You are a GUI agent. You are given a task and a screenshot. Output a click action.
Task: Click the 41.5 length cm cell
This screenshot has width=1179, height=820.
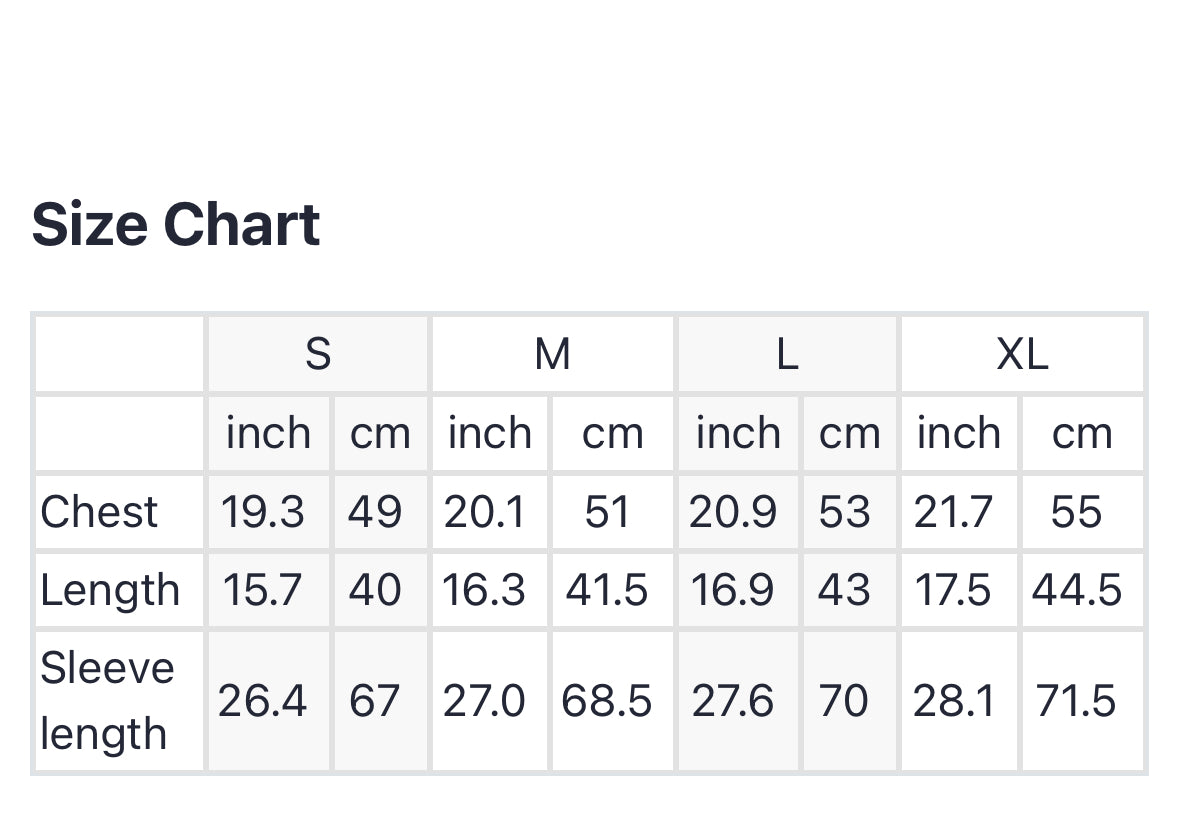[x=606, y=590]
